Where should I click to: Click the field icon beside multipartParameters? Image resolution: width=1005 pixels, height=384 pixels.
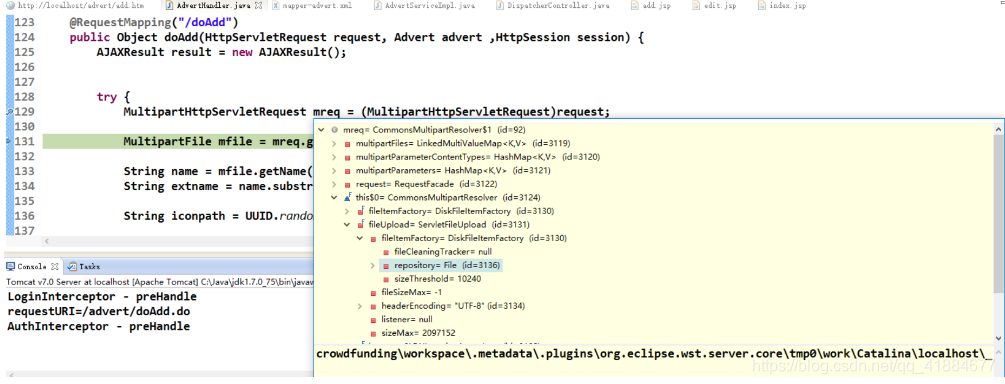coord(347,171)
